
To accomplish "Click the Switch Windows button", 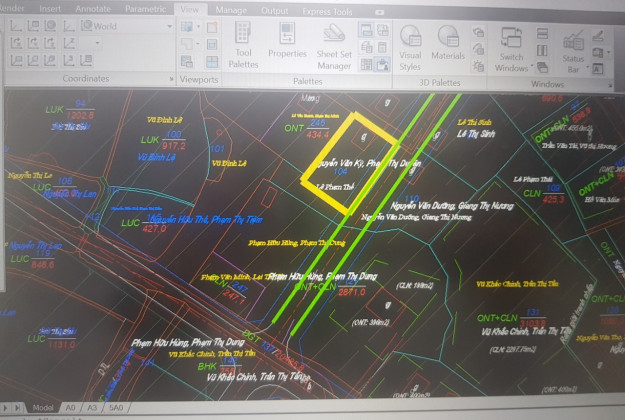I will tap(511, 46).
